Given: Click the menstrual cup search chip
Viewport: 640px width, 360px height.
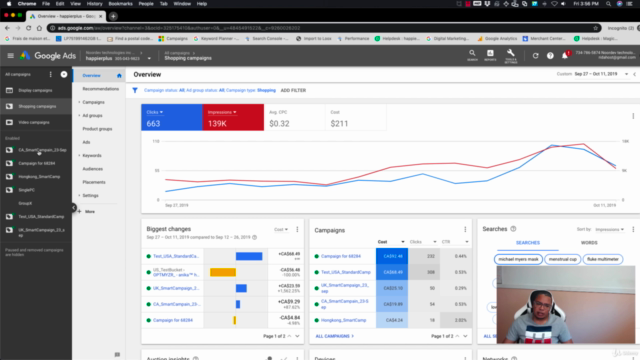Looking at the screenshot, I should click(x=562, y=259).
